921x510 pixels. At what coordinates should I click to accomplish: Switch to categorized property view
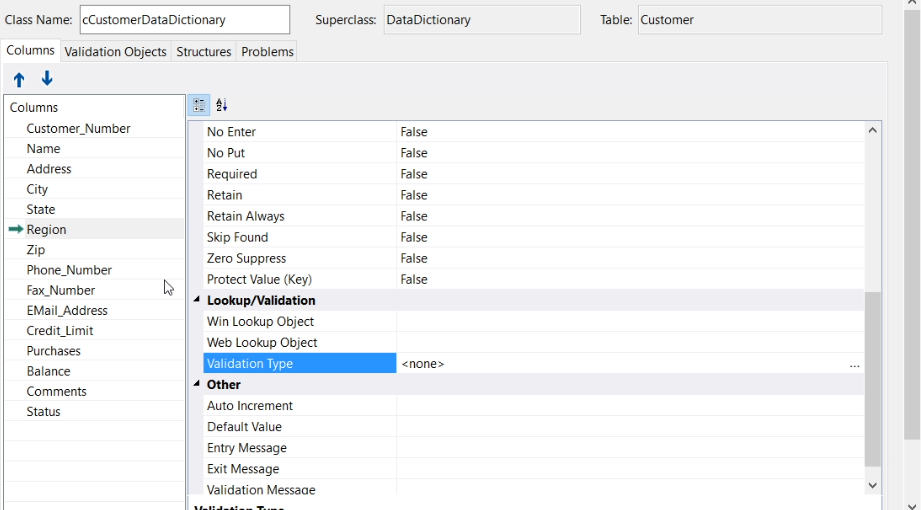pos(199,105)
